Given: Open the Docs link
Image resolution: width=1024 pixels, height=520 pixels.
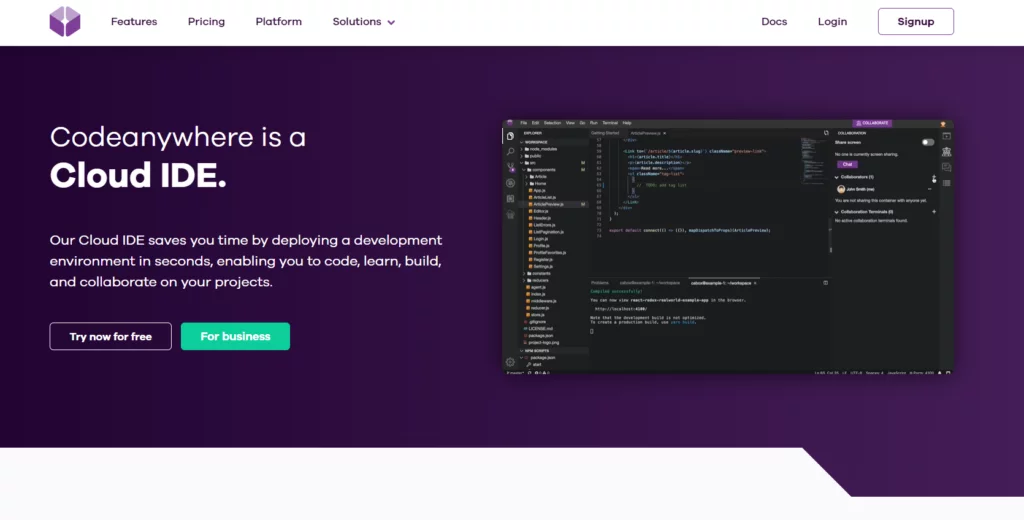Looking at the screenshot, I should pyautogui.click(x=774, y=22).
